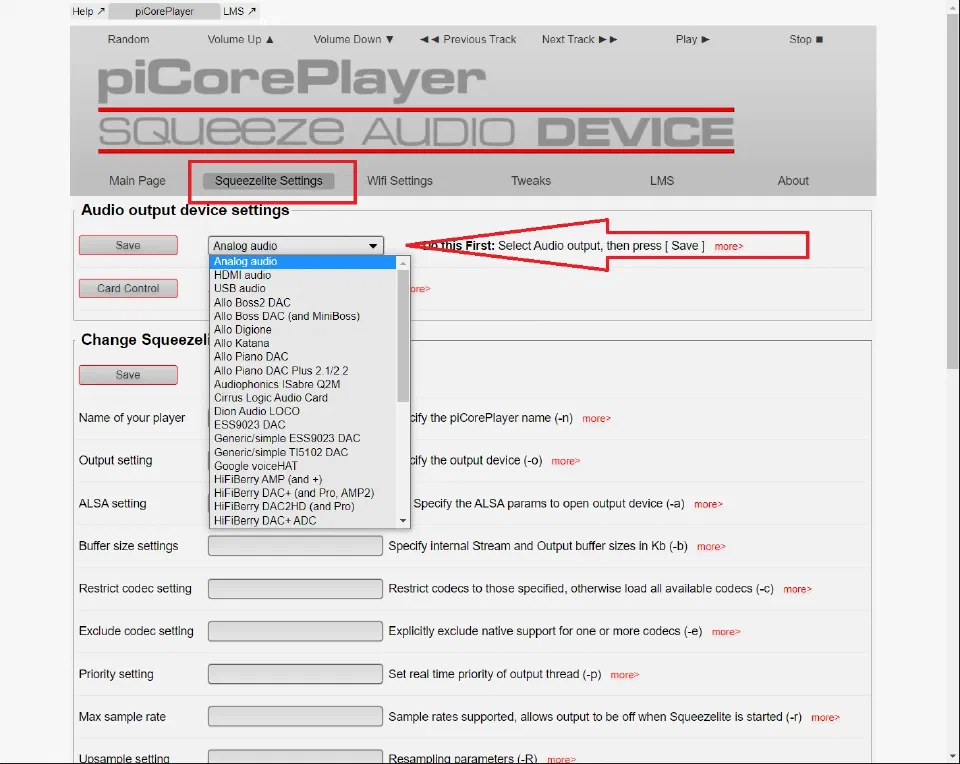Choose HiFiBerry DAC+ ADC
The width and height of the screenshot is (960, 764).
pyautogui.click(x=302, y=520)
